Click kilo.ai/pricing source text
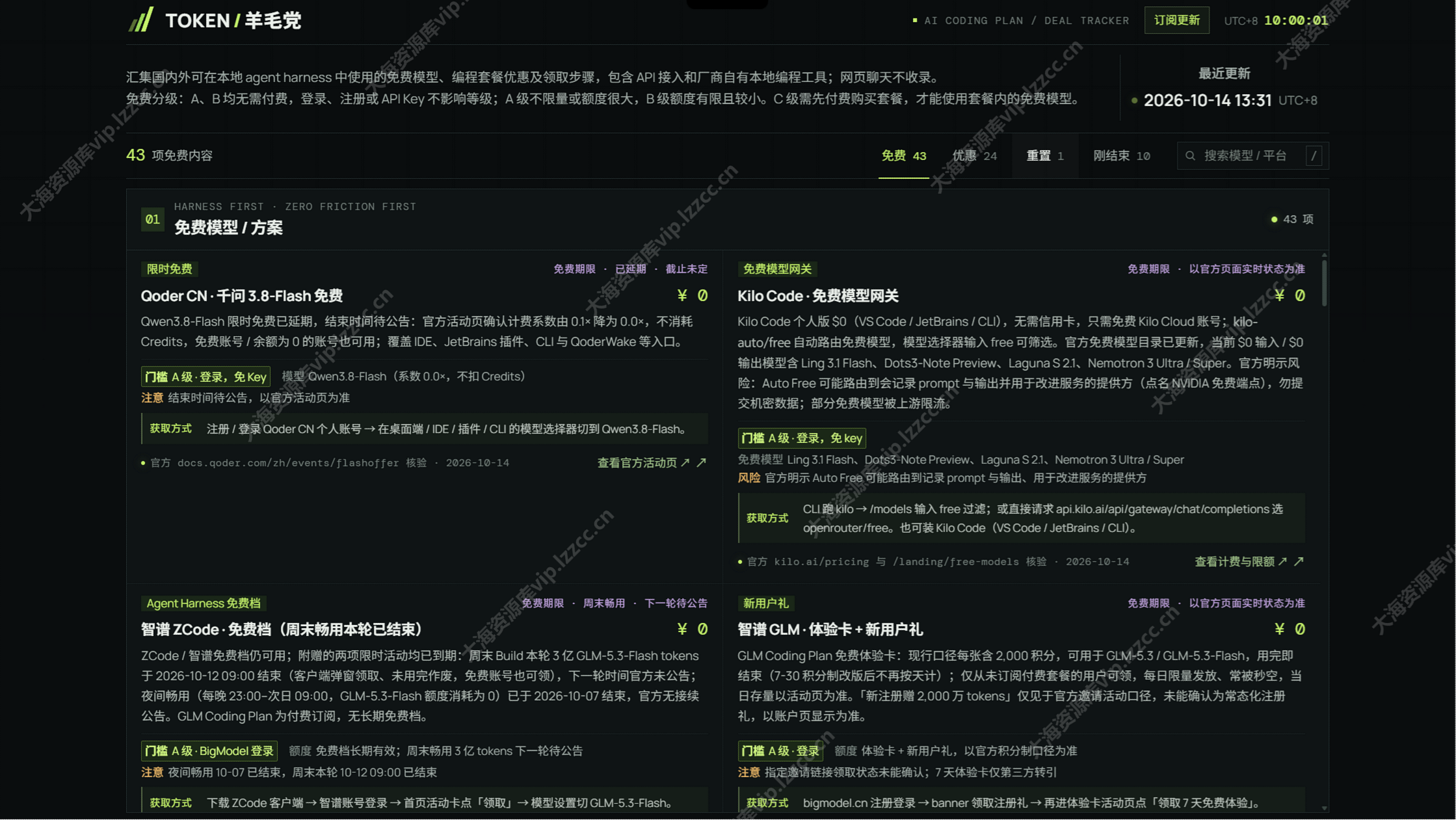 point(821,562)
